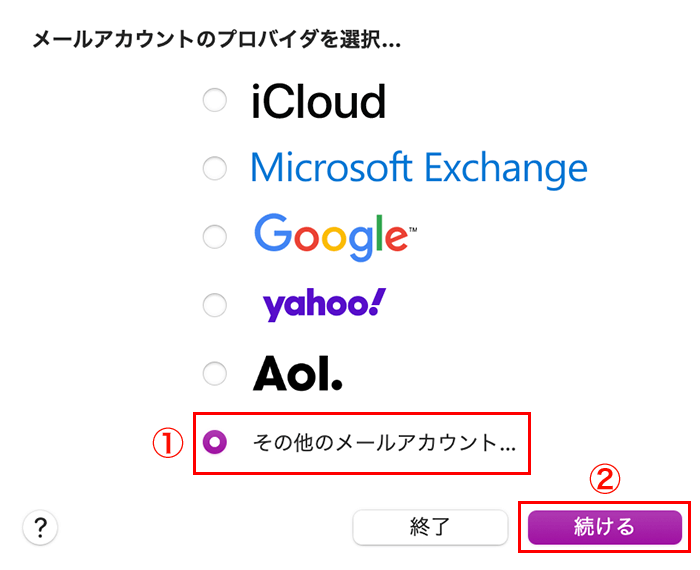Viewport: 700px width, 570px height.
Task: Click the red circled number 1 marker
Action: click(x=168, y=443)
